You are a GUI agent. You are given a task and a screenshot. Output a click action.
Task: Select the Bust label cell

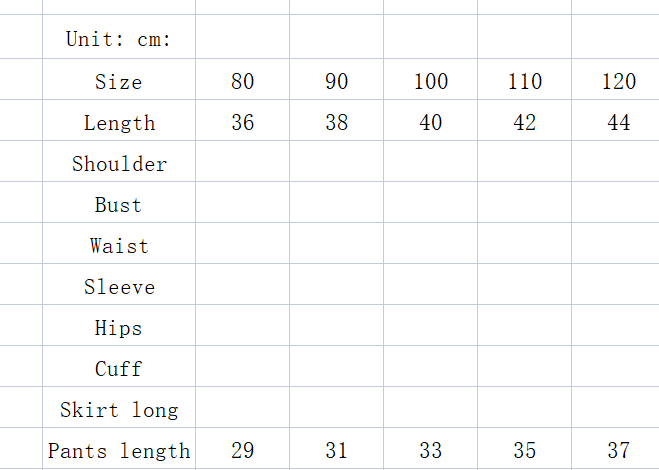coord(118,204)
